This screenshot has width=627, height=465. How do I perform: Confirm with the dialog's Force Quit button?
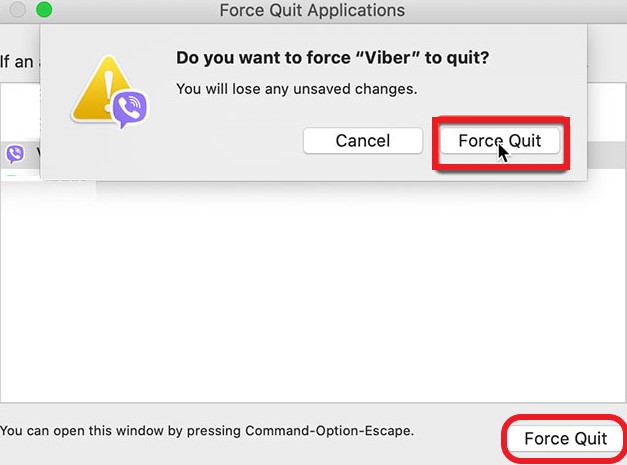click(500, 141)
